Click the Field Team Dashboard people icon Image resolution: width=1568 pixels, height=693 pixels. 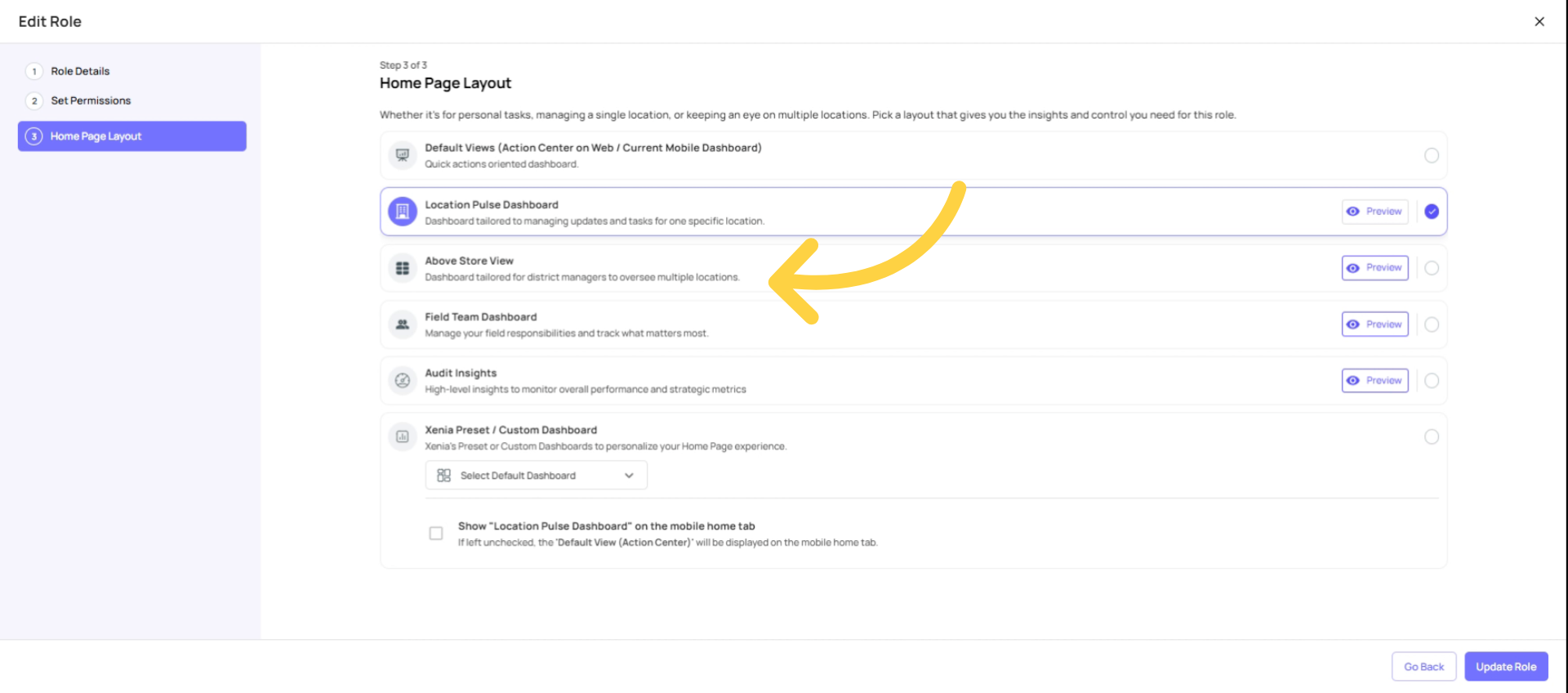point(402,324)
